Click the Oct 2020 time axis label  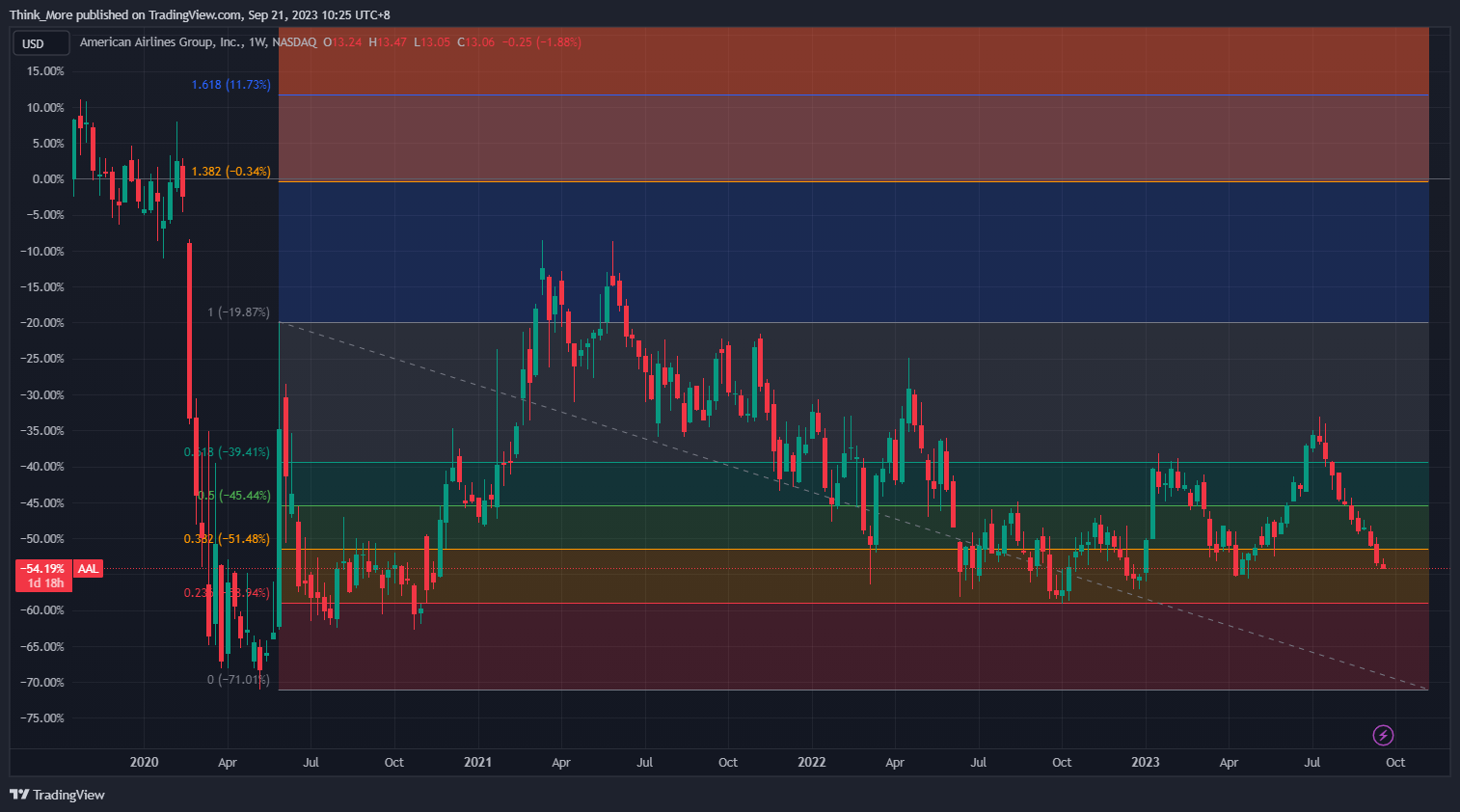[394, 763]
